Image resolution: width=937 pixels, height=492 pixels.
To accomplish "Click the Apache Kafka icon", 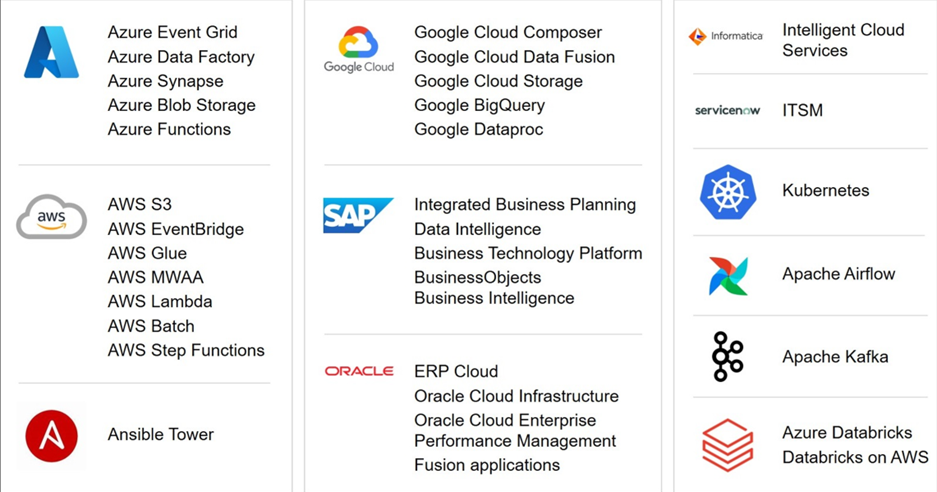I will point(727,357).
